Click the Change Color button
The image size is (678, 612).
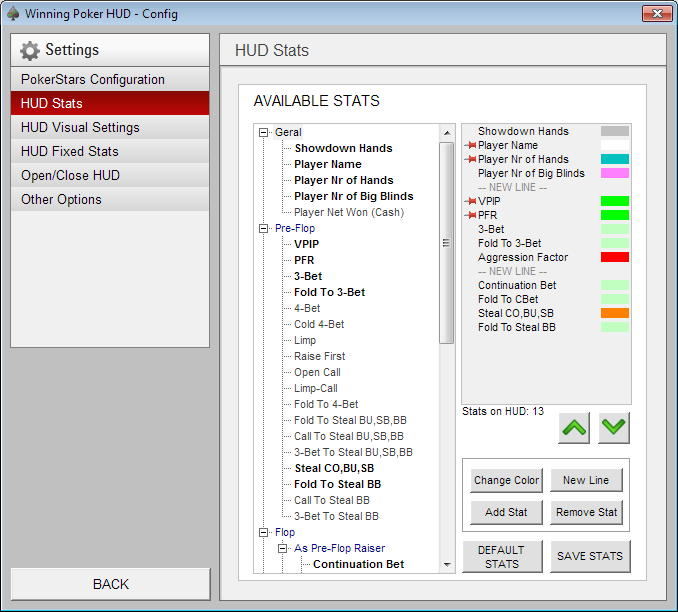click(x=506, y=480)
